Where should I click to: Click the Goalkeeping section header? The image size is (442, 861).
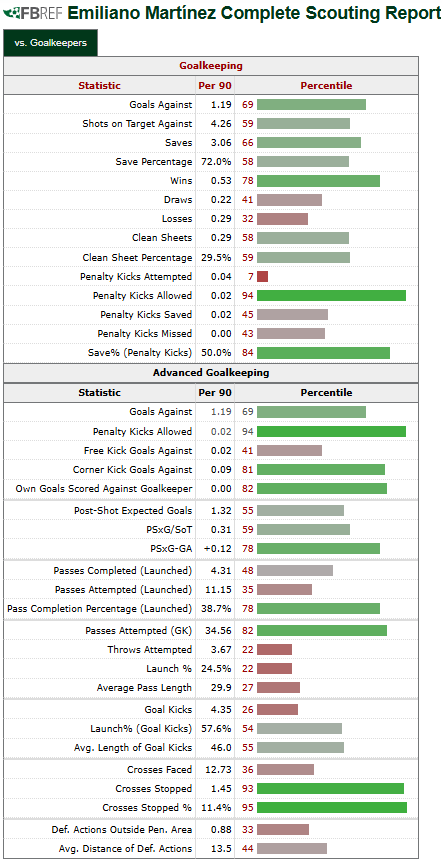tap(211, 66)
